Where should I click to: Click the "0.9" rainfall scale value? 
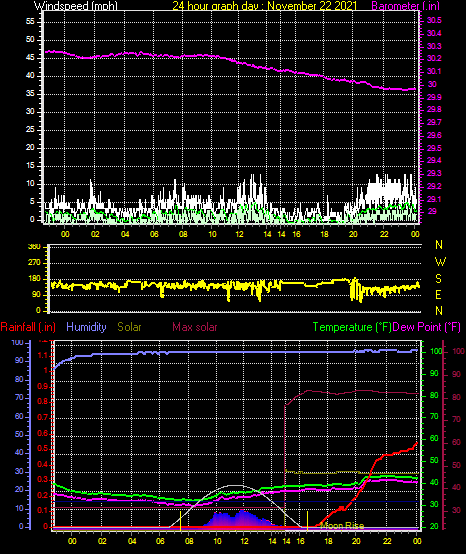(43, 386)
